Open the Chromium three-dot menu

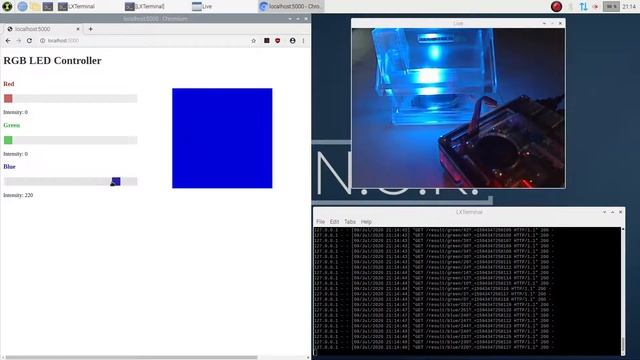303,40
